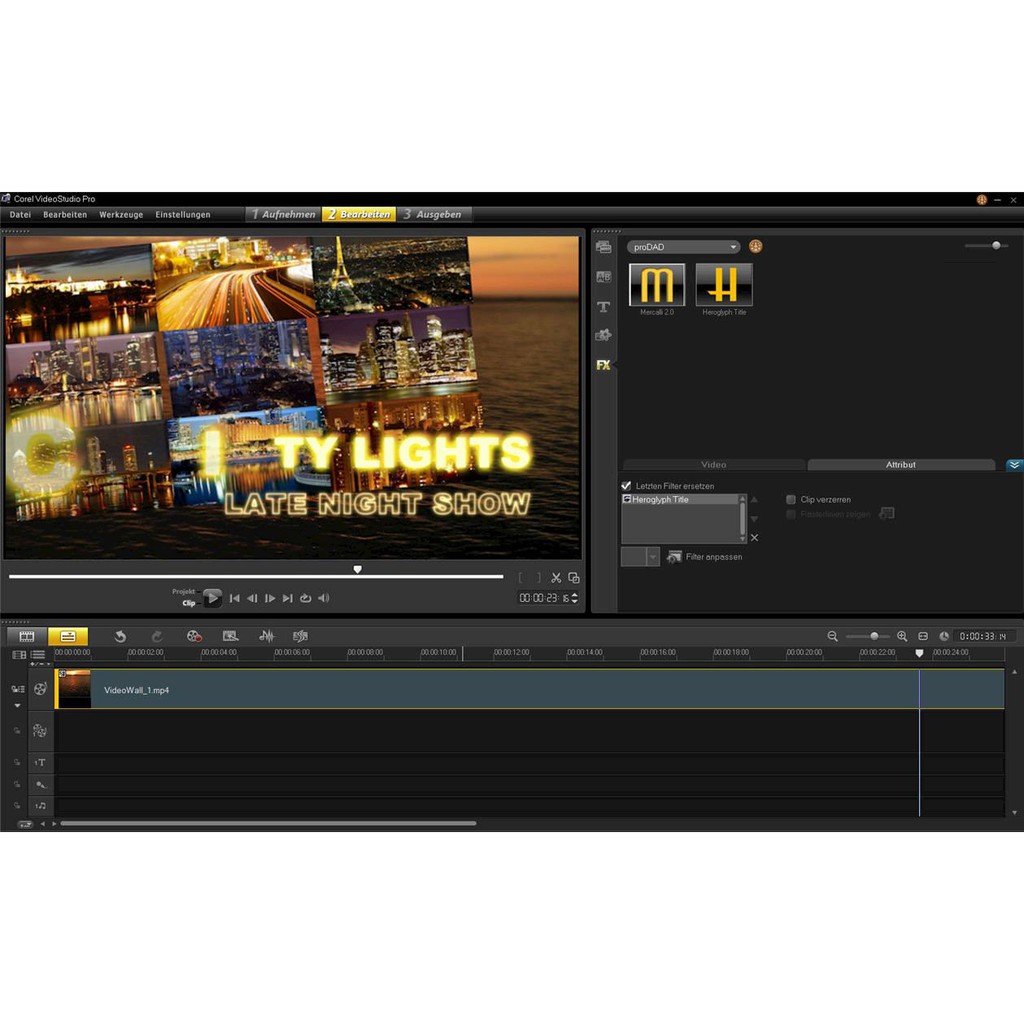The width and height of the screenshot is (1024, 1024).
Task: Open the Media library panel icon
Action: coord(603,247)
